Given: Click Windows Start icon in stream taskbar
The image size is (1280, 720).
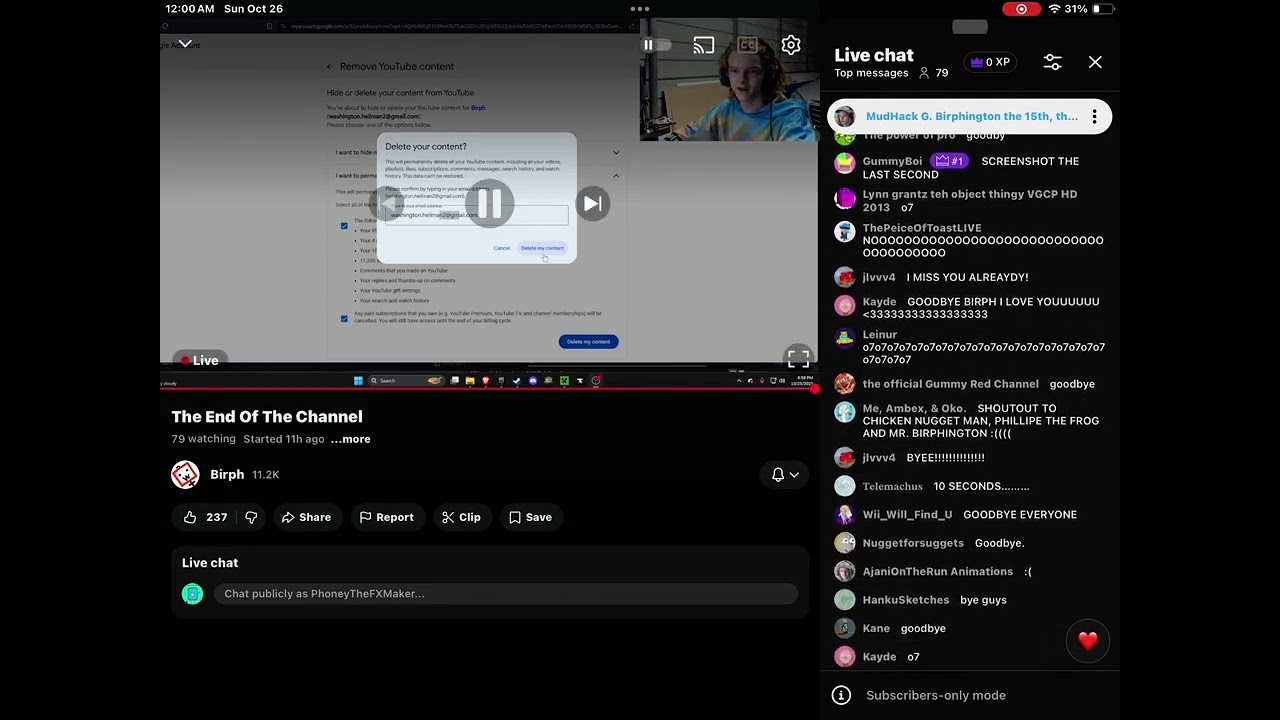Looking at the screenshot, I should 358,380.
